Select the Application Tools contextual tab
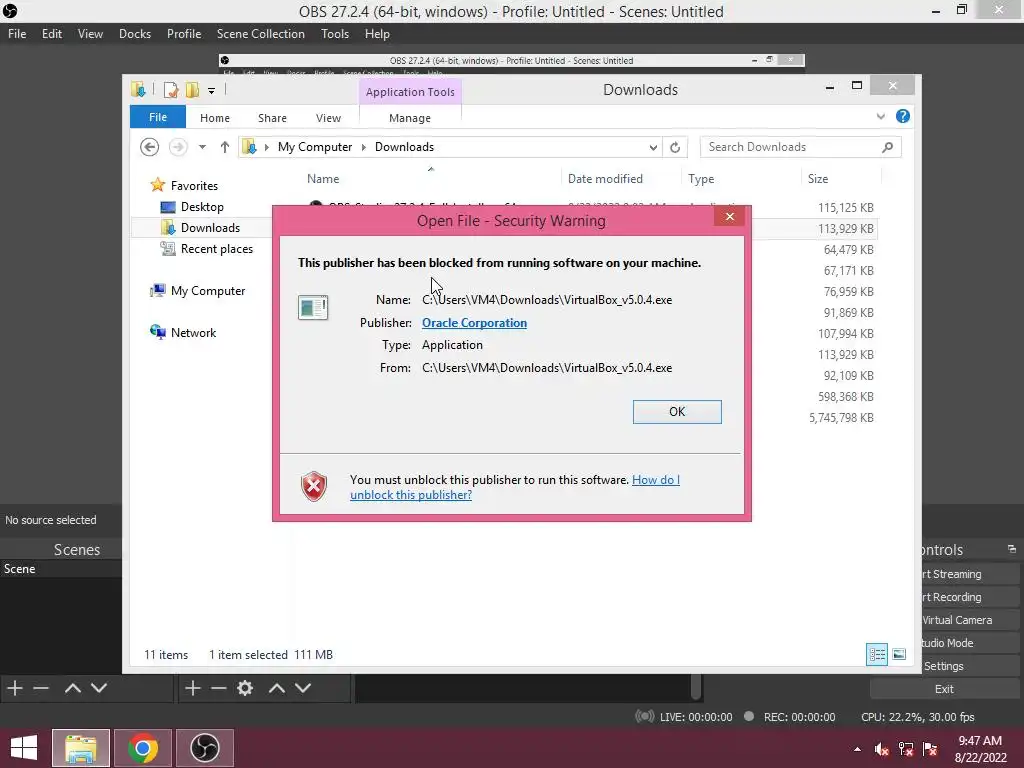 coord(409,92)
